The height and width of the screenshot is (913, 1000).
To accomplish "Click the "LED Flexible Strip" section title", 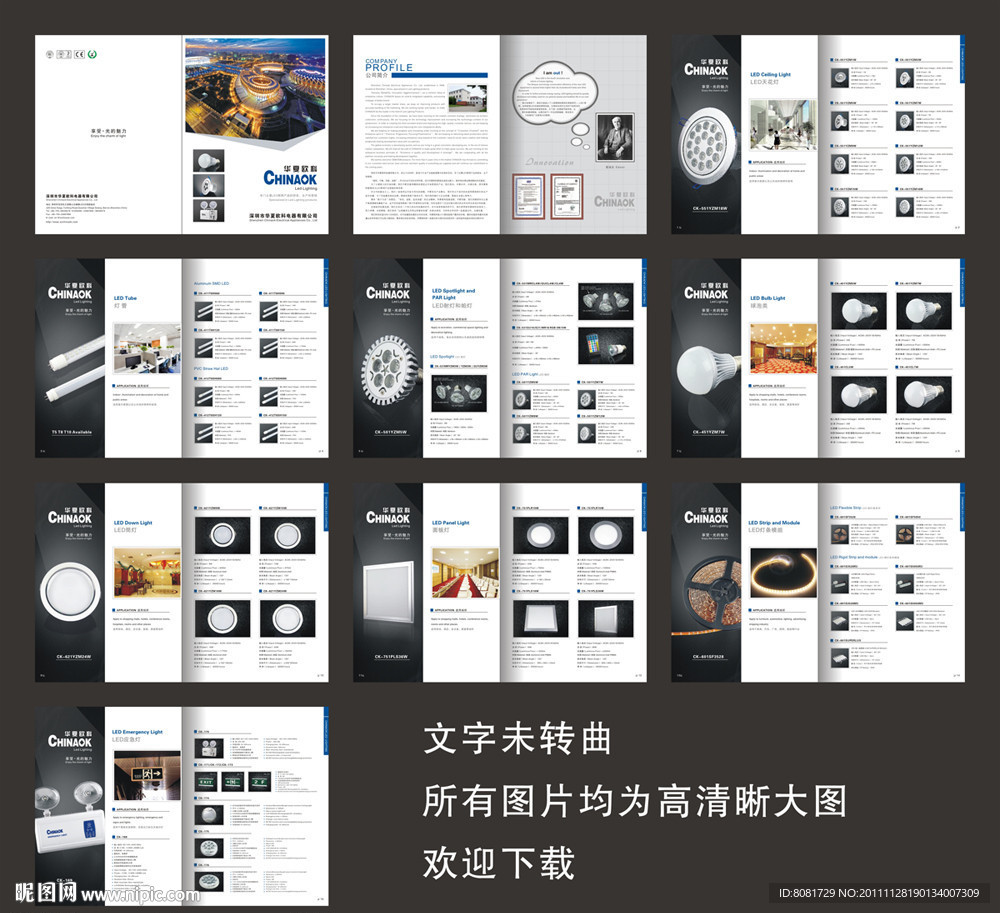I will [845, 508].
